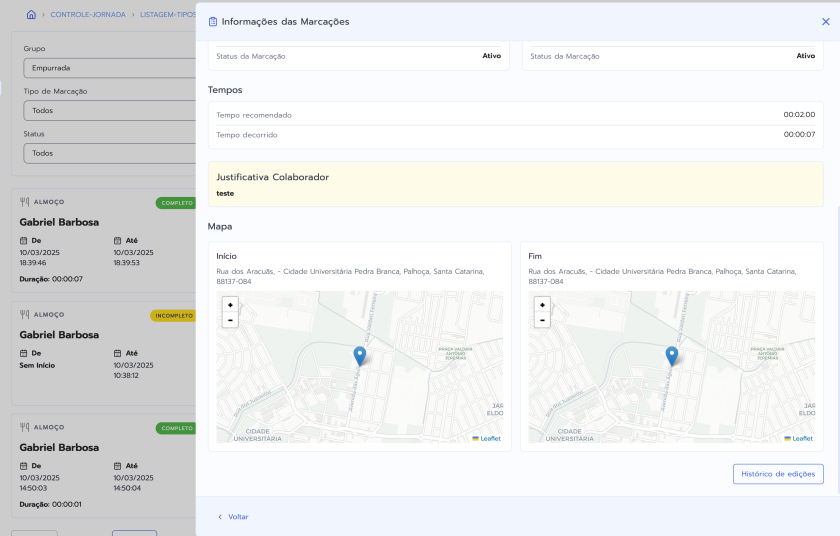Image resolution: width=840 pixels, height=536 pixels.
Task: Zoom in on the Fim map
Action: pyautogui.click(x=542, y=305)
